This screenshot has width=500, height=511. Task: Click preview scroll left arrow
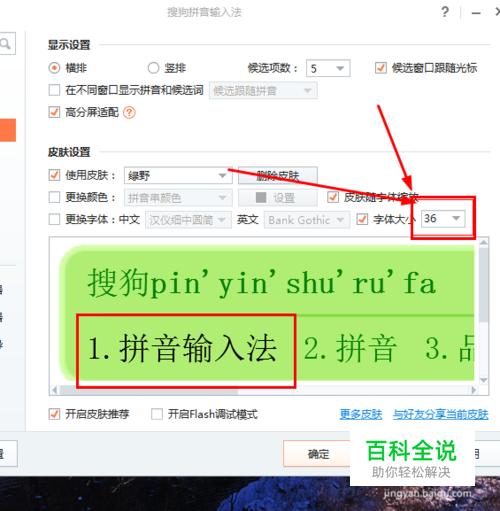coord(54,390)
